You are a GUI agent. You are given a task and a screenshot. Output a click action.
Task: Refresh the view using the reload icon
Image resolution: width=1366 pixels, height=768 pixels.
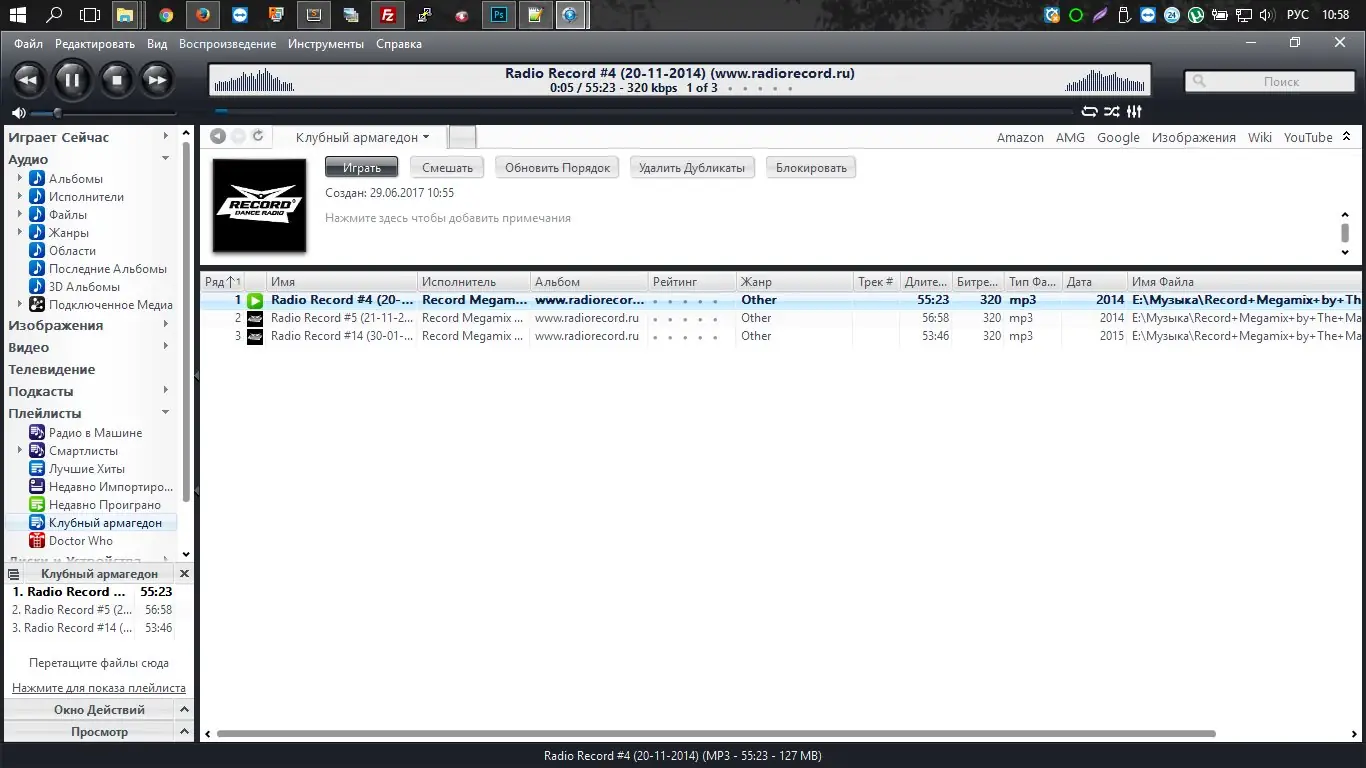(258, 137)
